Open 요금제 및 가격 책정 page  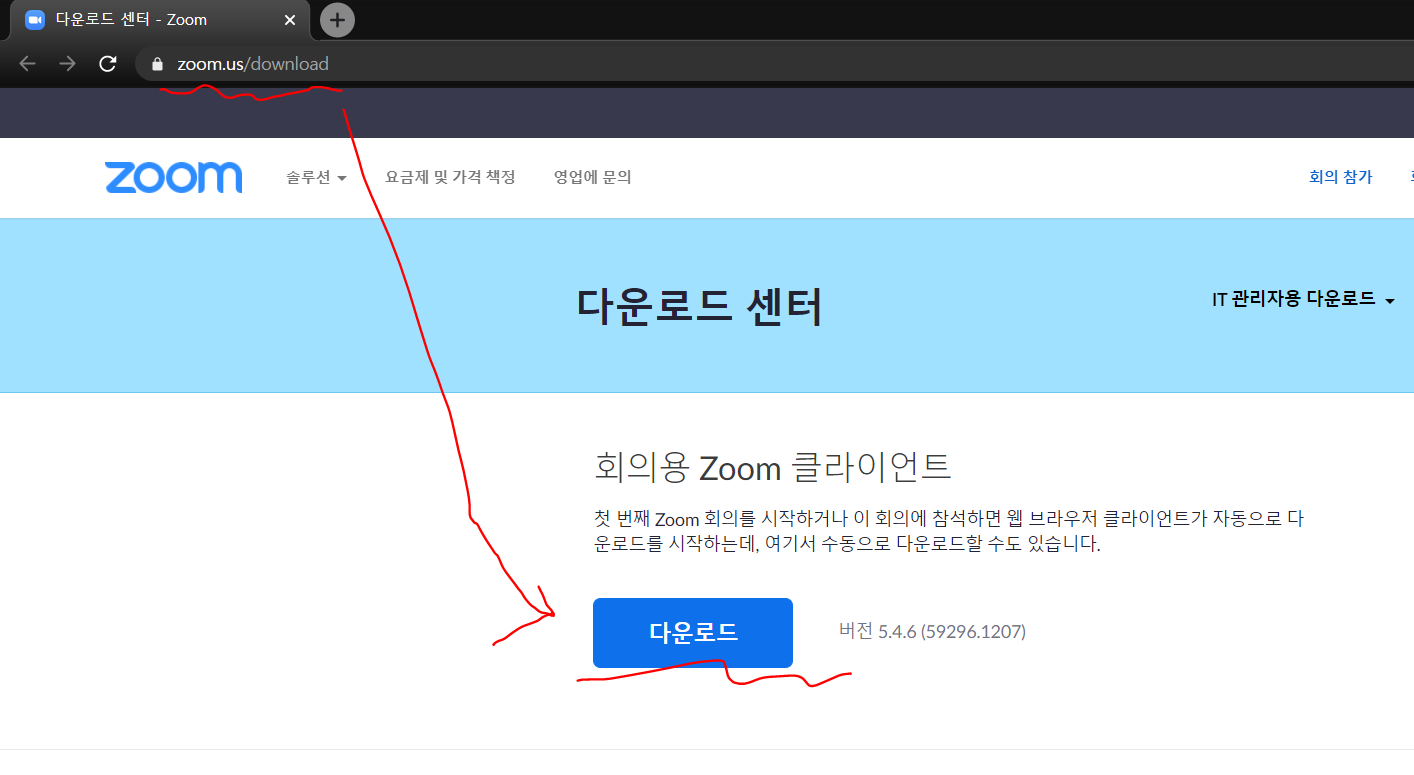point(450,177)
